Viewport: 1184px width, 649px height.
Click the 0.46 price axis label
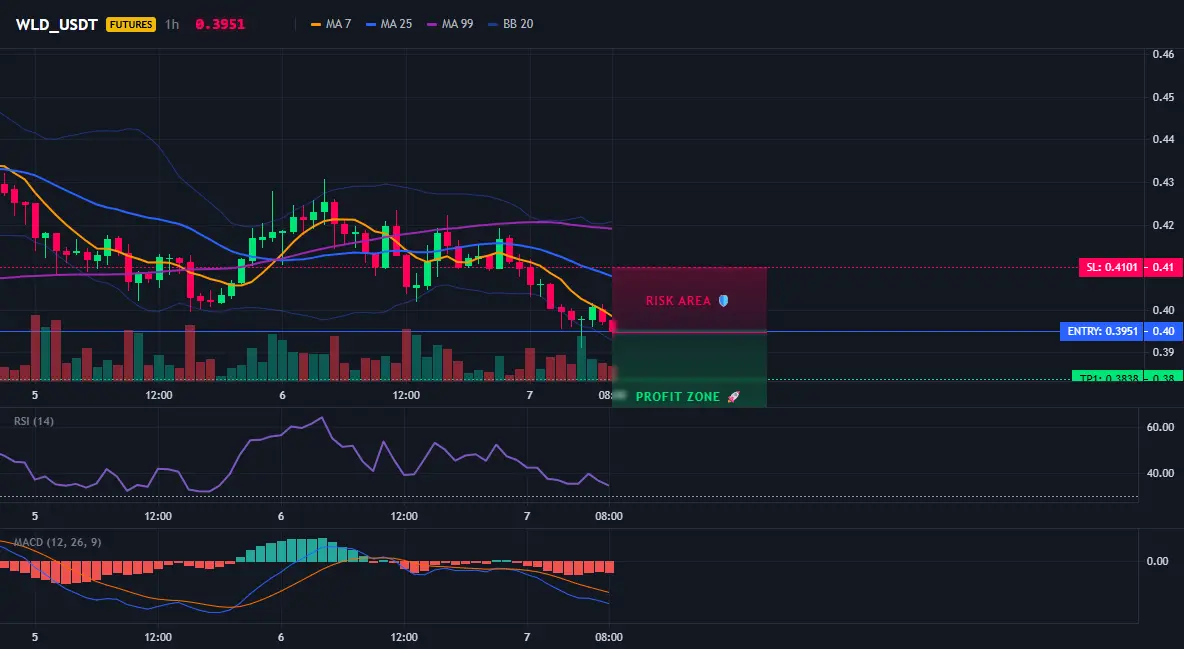click(x=1164, y=54)
